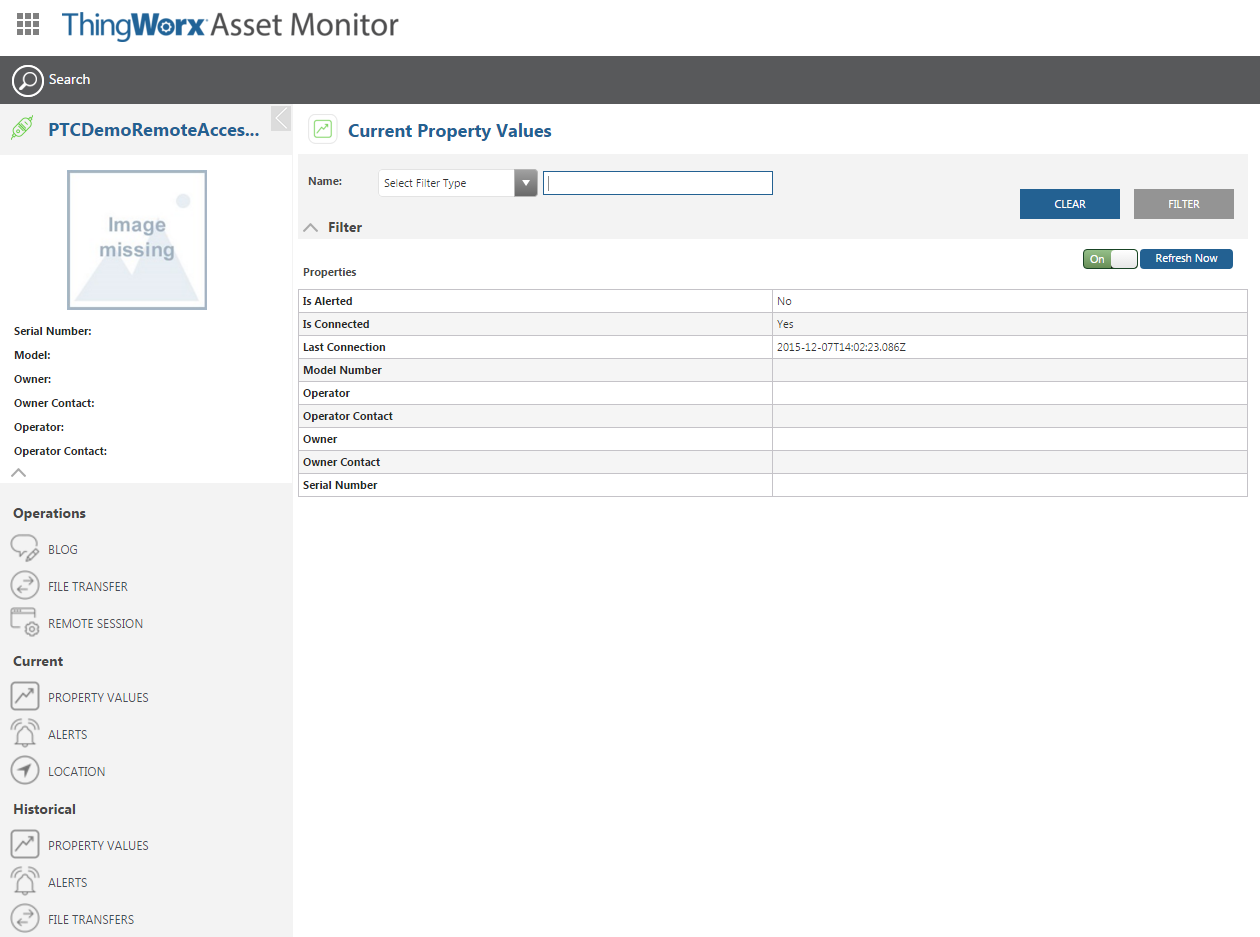The image size is (1260, 937).
Task: Click Current Property Values chart icon in sidebar
Action: pyautogui.click(x=25, y=696)
